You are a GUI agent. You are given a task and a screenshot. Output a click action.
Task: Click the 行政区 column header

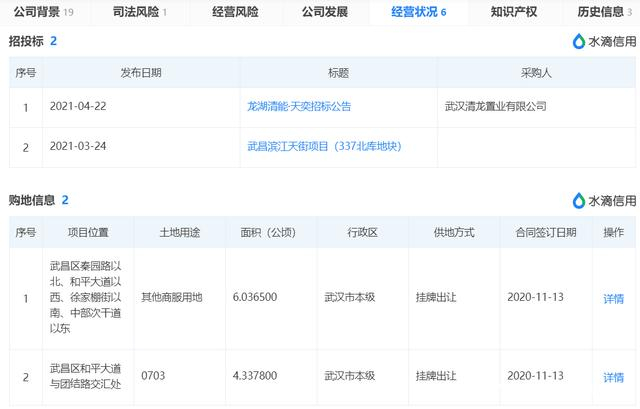[362, 232]
